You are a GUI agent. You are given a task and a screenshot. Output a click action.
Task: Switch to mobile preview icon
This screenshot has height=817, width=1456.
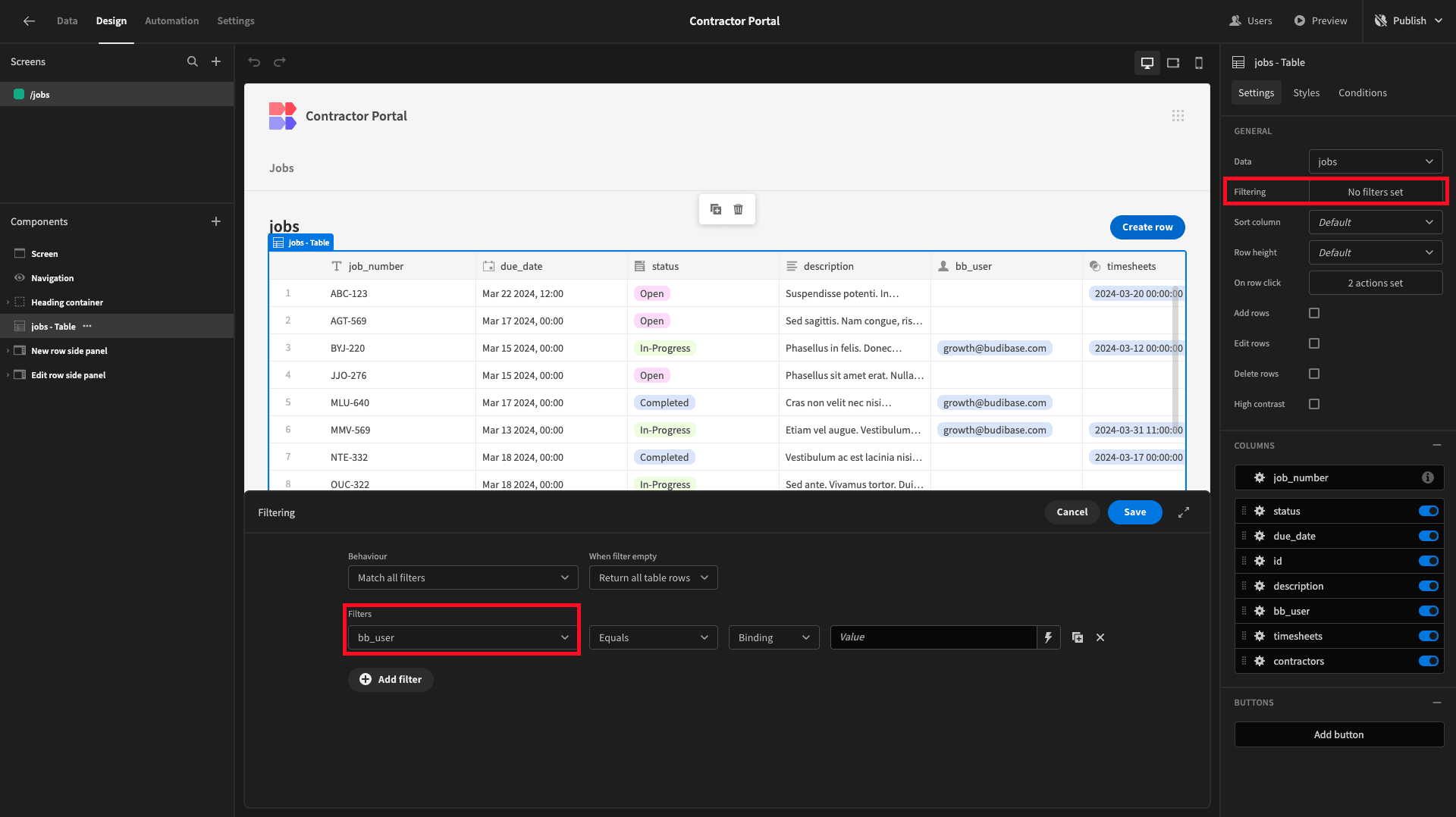click(1199, 63)
